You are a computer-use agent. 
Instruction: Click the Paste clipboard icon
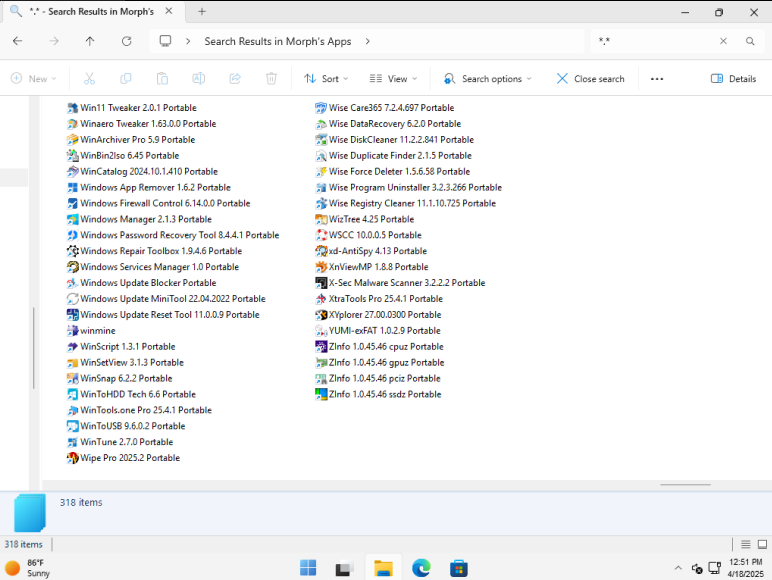(162, 79)
